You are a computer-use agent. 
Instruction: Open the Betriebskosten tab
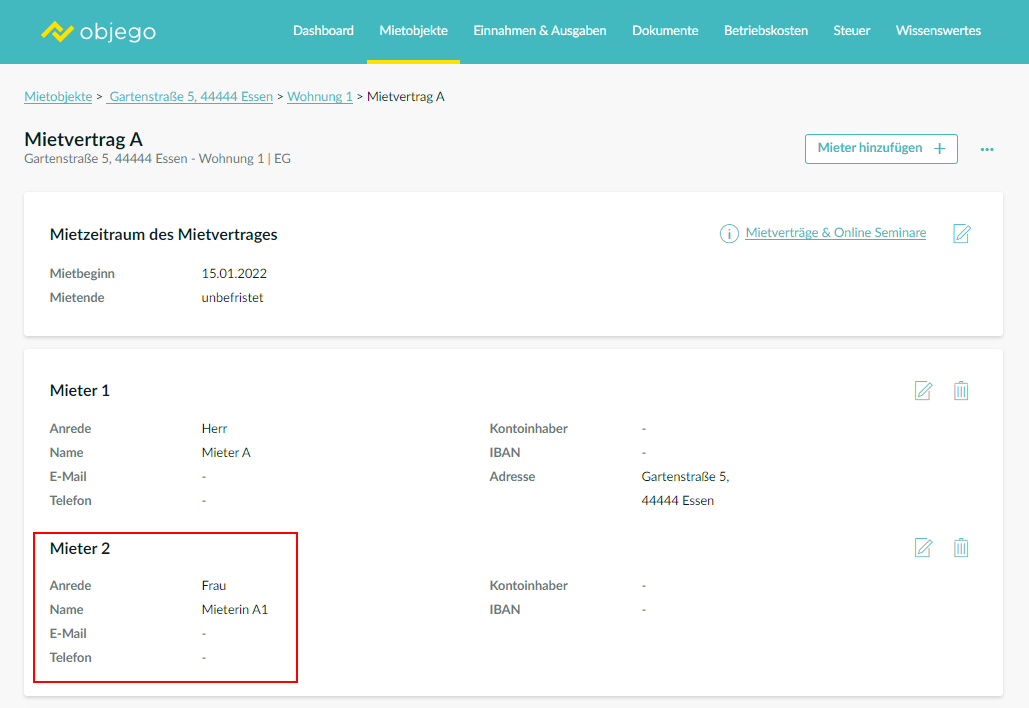pos(765,31)
